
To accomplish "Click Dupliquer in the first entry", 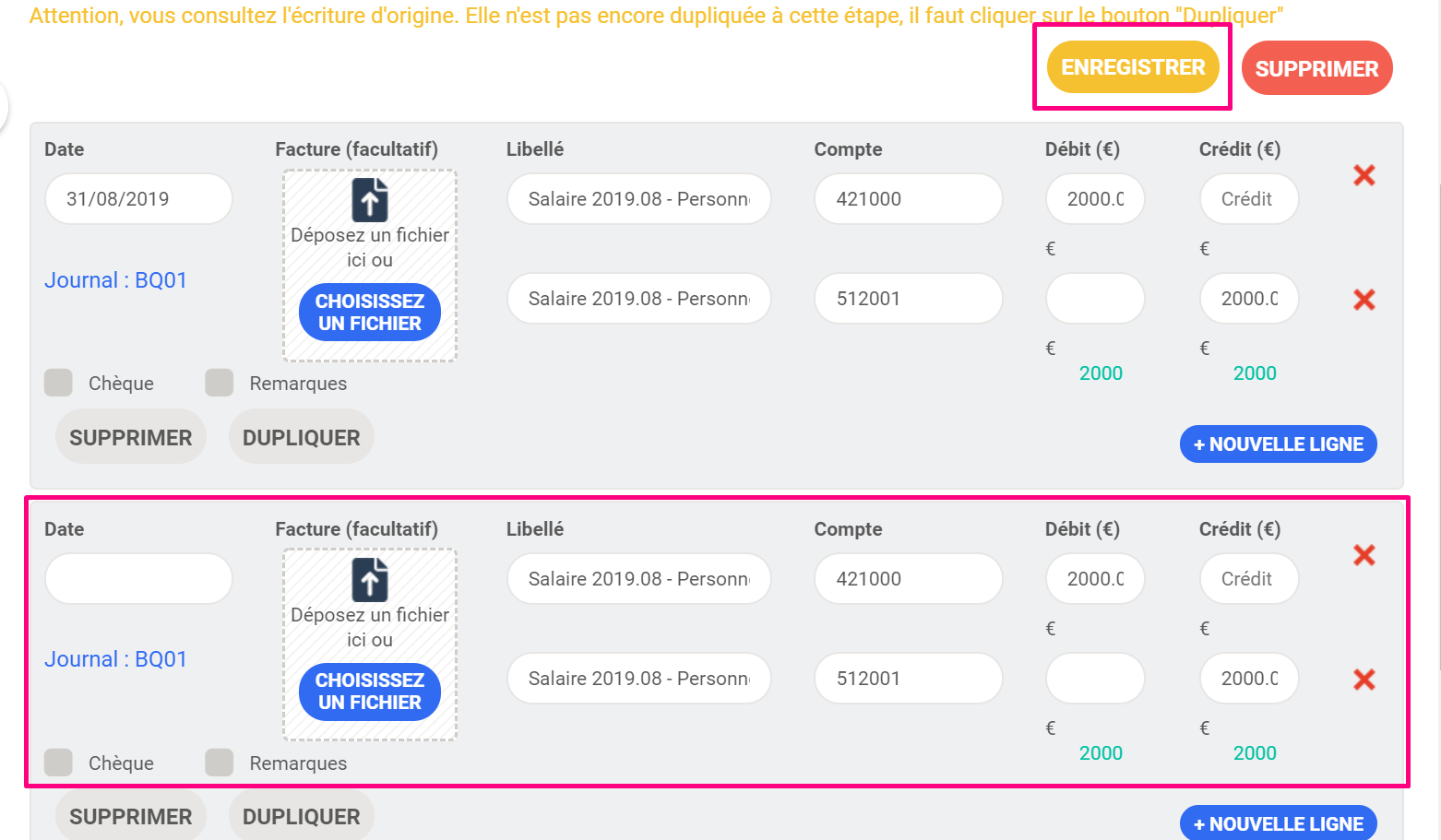I will [x=302, y=437].
